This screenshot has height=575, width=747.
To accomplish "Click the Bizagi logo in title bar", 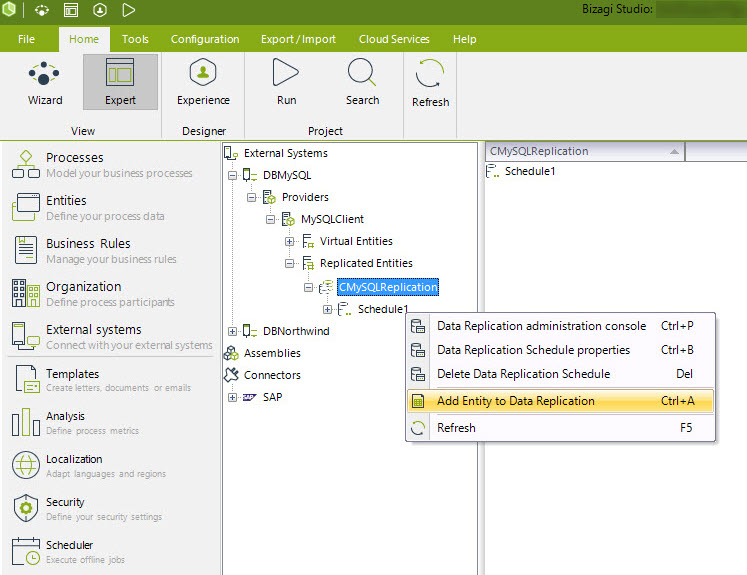I will click(x=9, y=9).
